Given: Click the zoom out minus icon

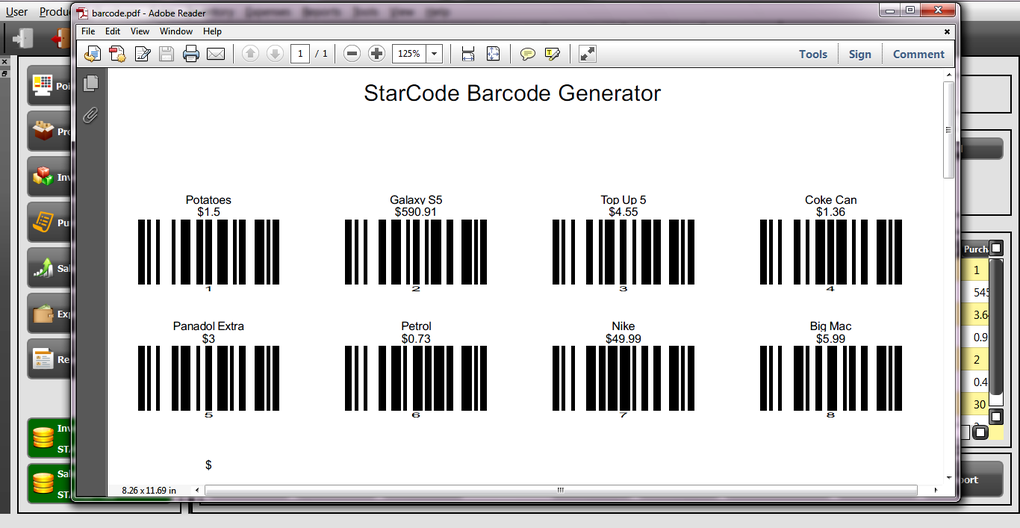Looking at the screenshot, I should pyautogui.click(x=352, y=54).
